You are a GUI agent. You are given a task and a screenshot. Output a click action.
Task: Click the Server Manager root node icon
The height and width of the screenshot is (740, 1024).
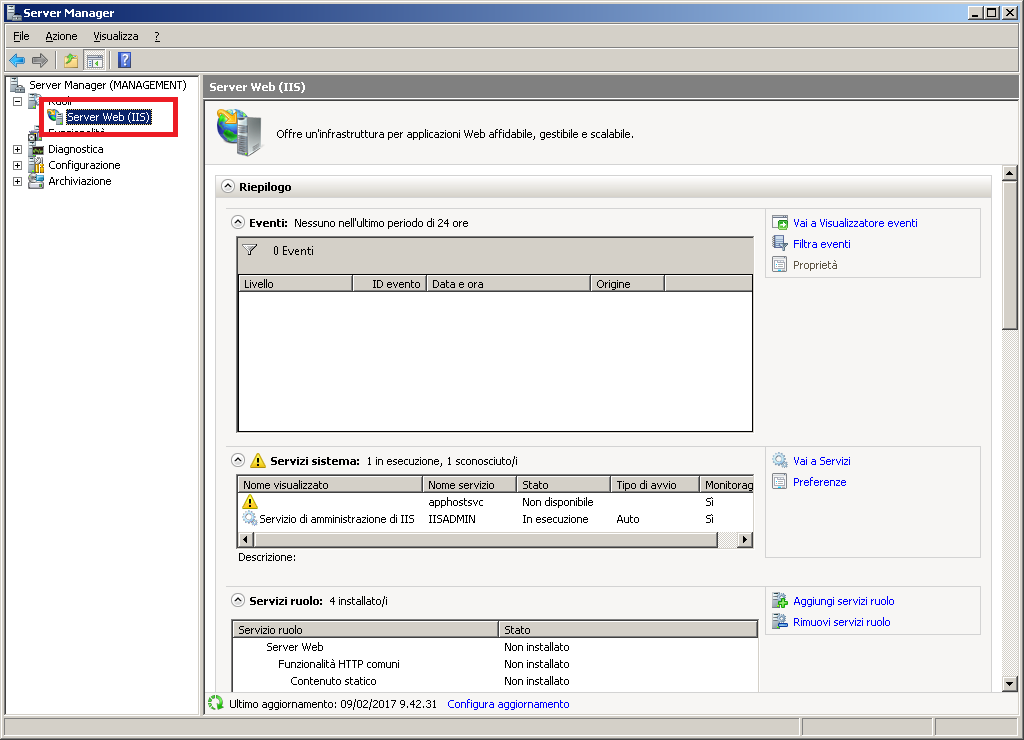click(18, 85)
